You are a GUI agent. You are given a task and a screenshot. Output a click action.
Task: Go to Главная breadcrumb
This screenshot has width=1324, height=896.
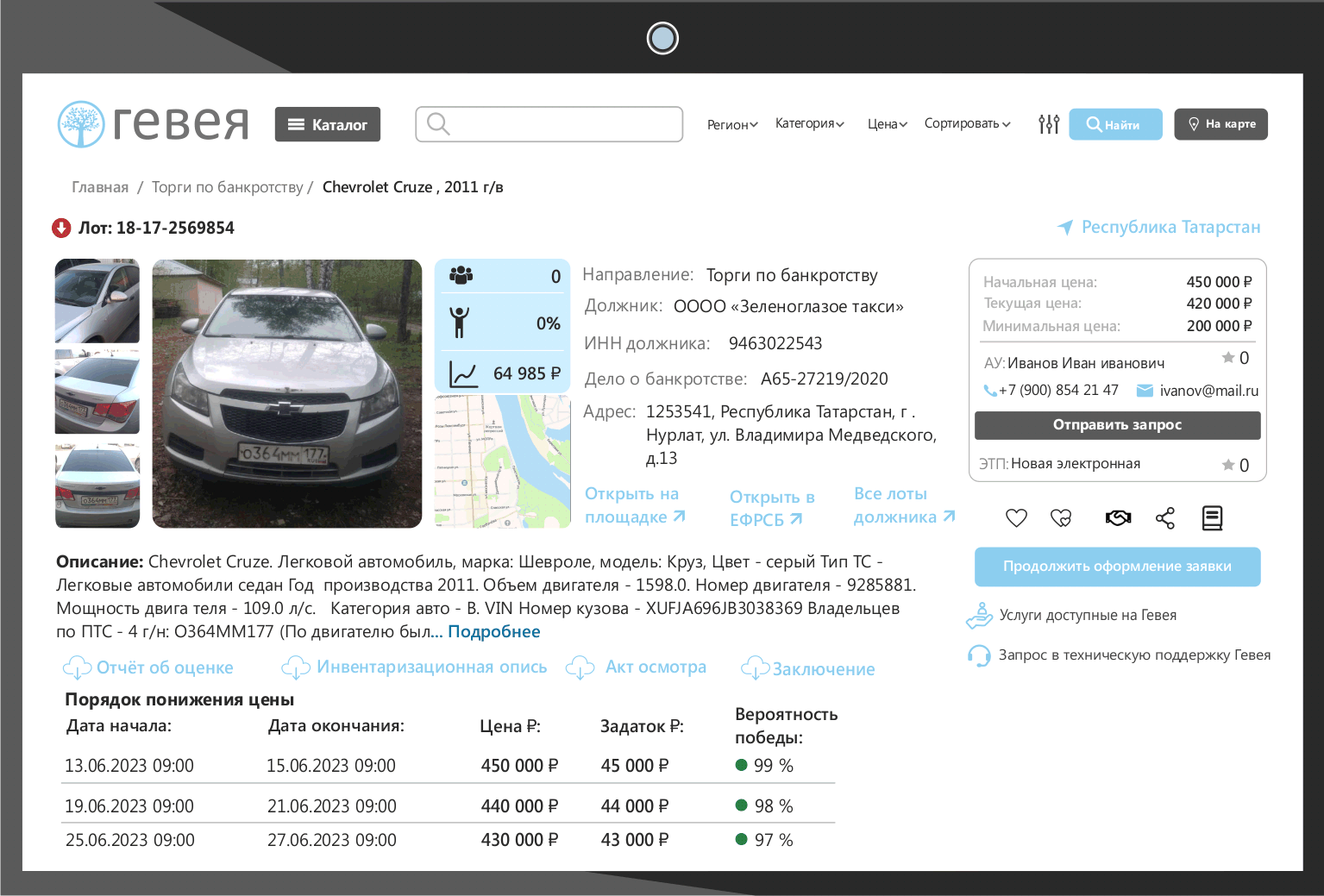(100, 187)
